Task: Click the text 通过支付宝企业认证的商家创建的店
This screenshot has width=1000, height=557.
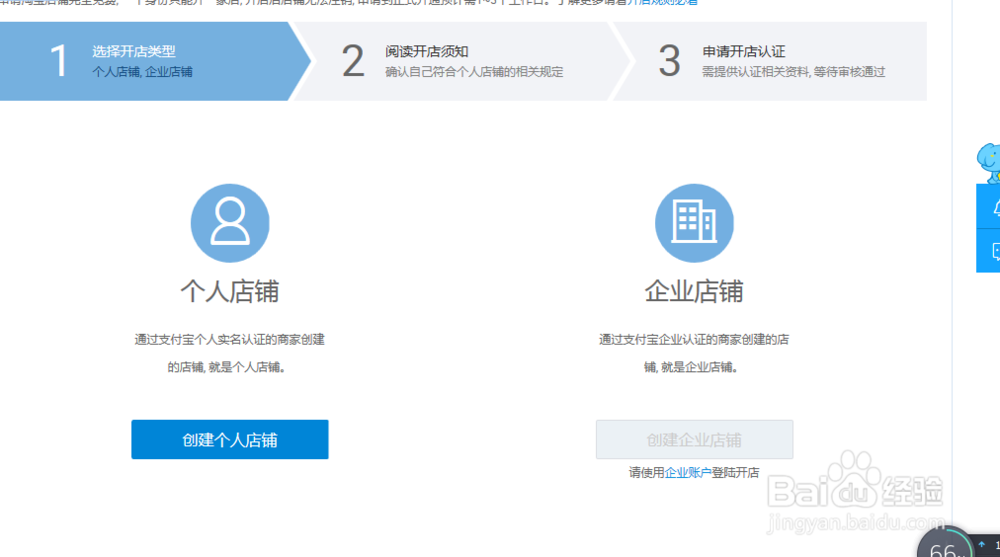Action: (x=694, y=340)
